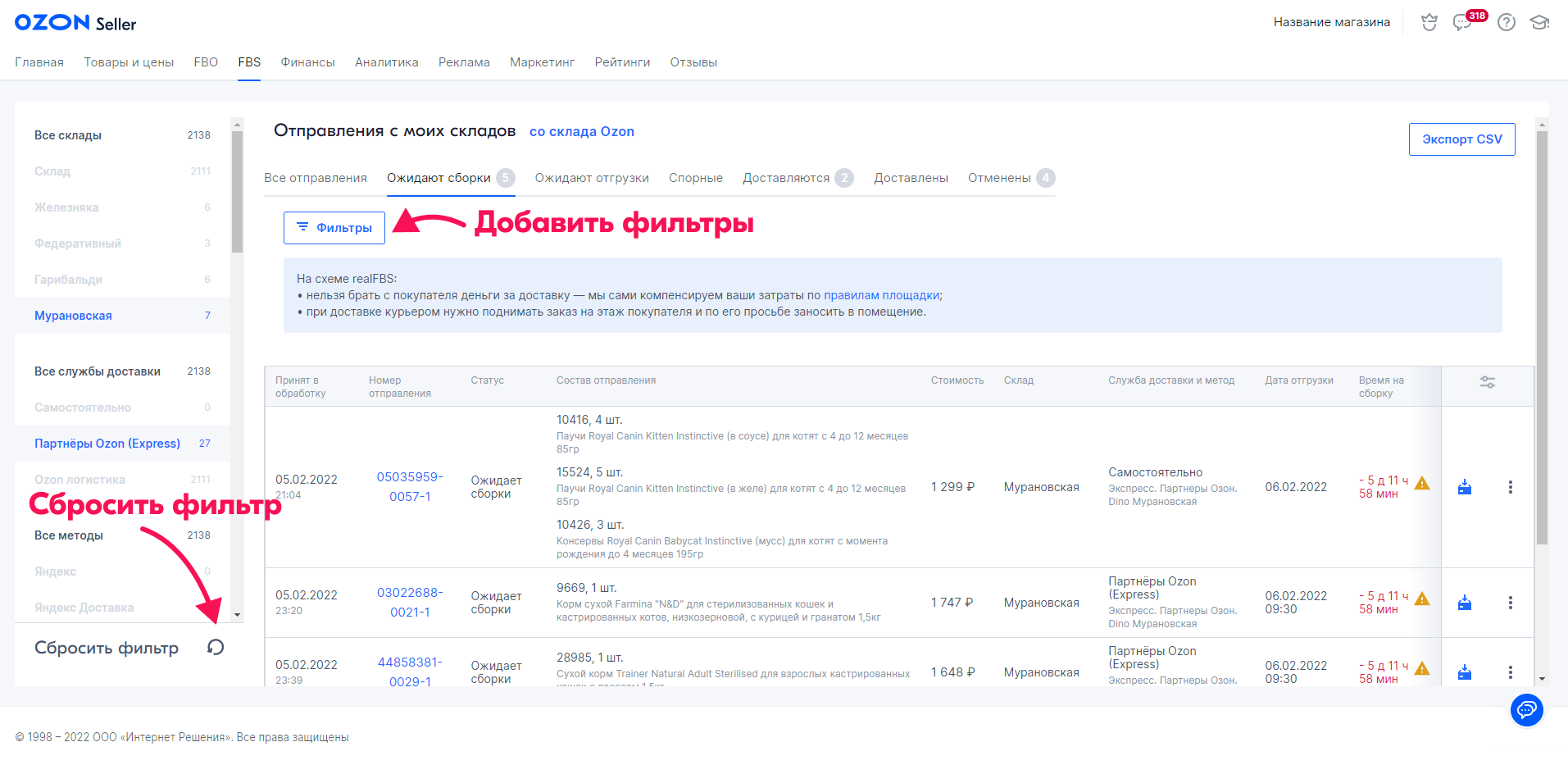Select Все склады filter

[x=122, y=135]
